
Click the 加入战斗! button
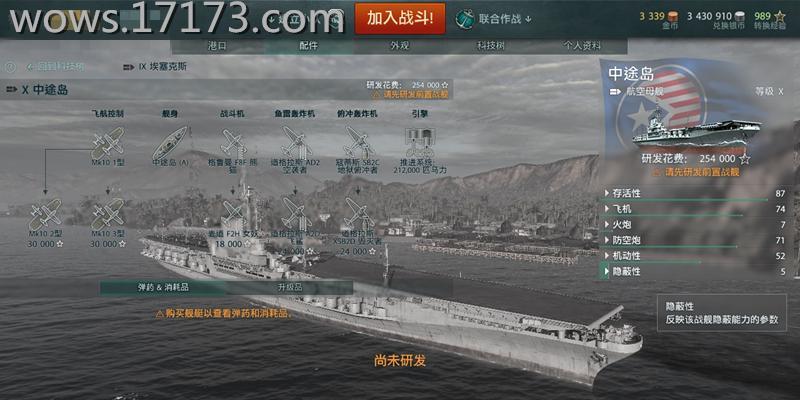pos(400,19)
